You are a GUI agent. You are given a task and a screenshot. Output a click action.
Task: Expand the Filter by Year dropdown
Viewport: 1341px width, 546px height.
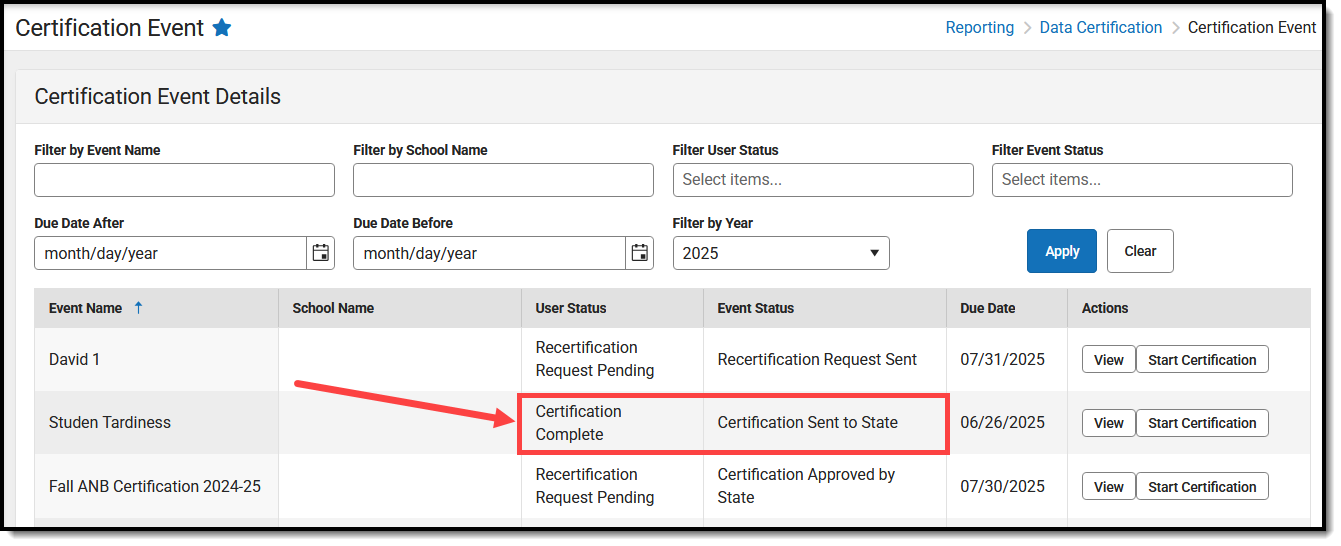tap(780, 253)
